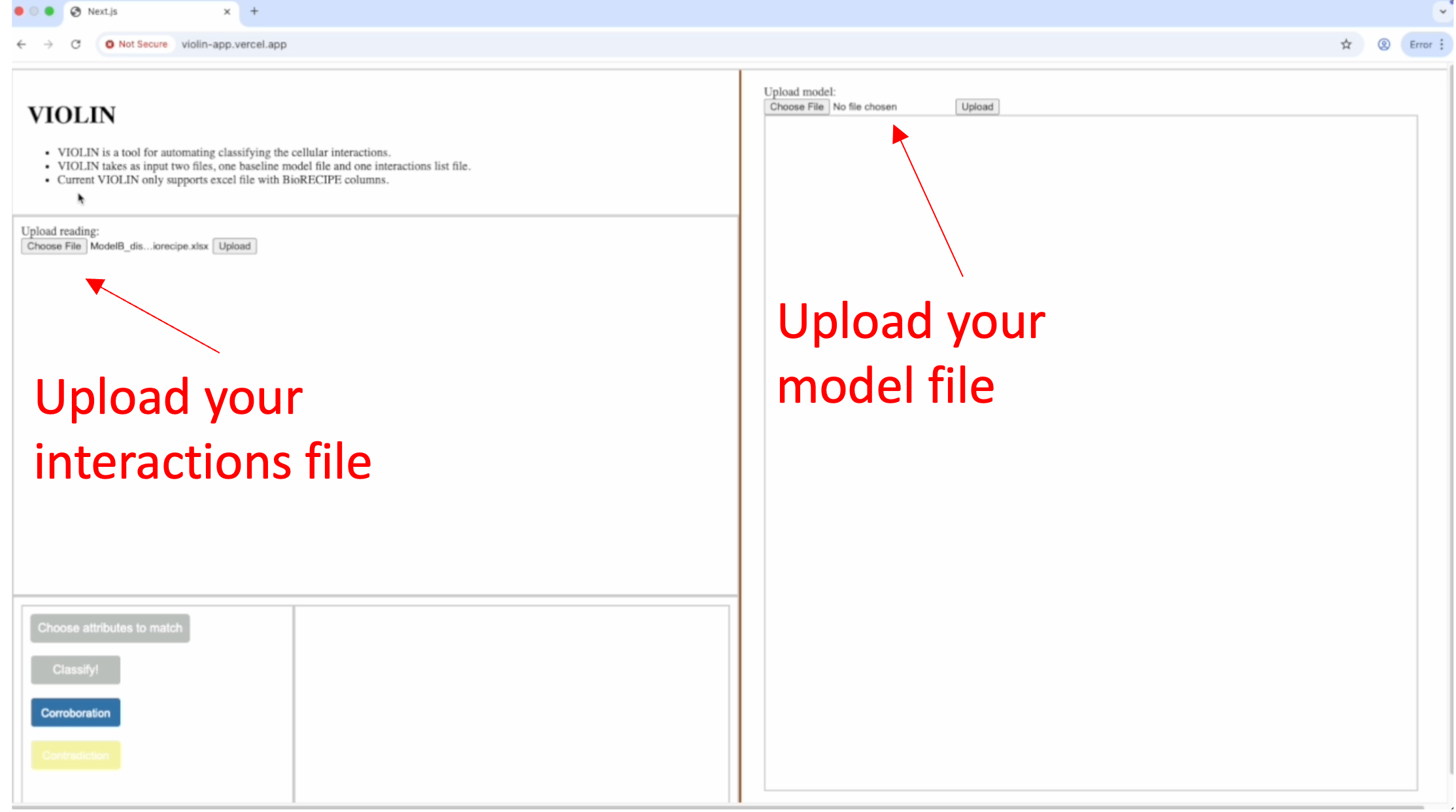The width and height of the screenshot is (1456, 812).
Task: Click Choose attributes to match button
Action: [110, 628]
